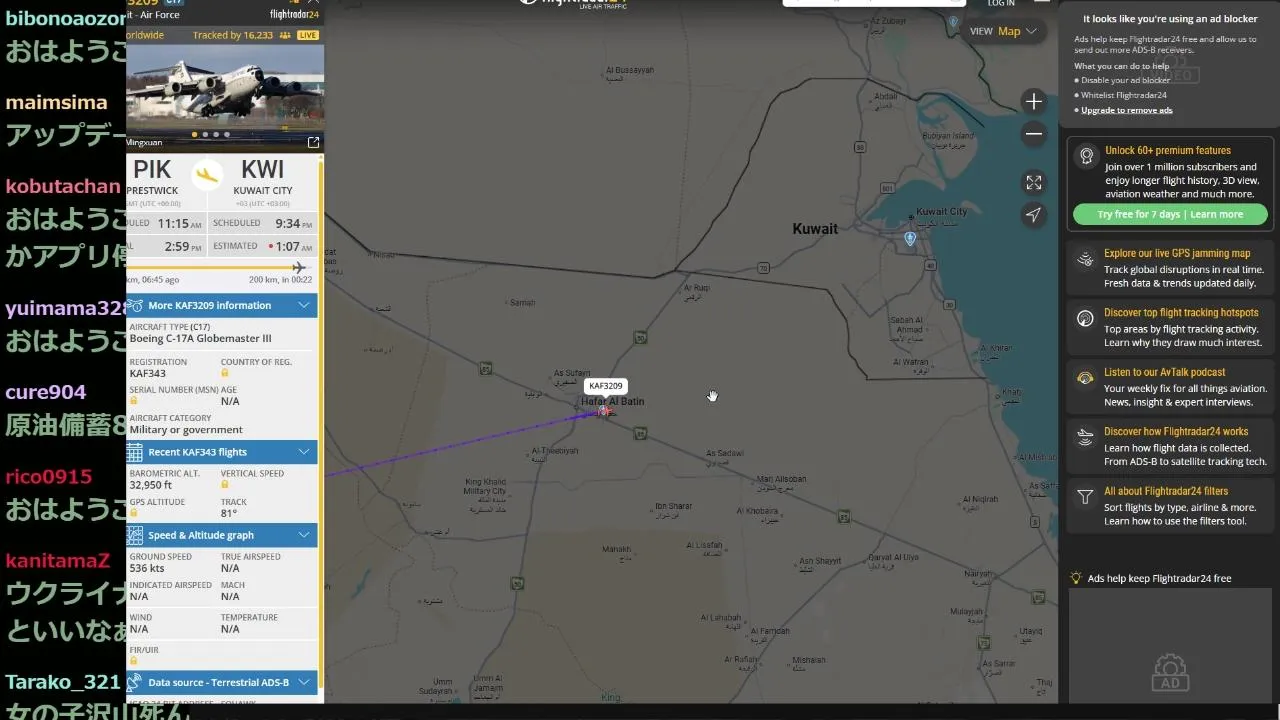Collapse the More KAF3209 information section

222,305
